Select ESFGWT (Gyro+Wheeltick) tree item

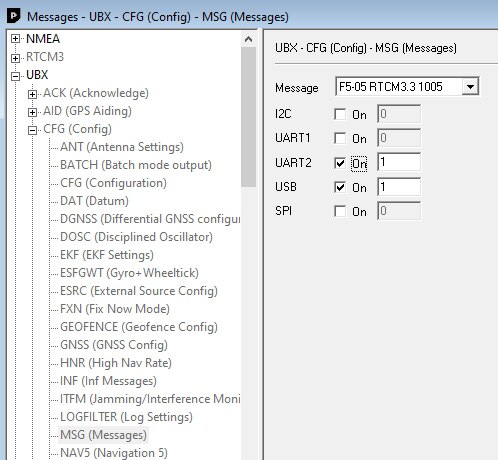pos(129,273)
